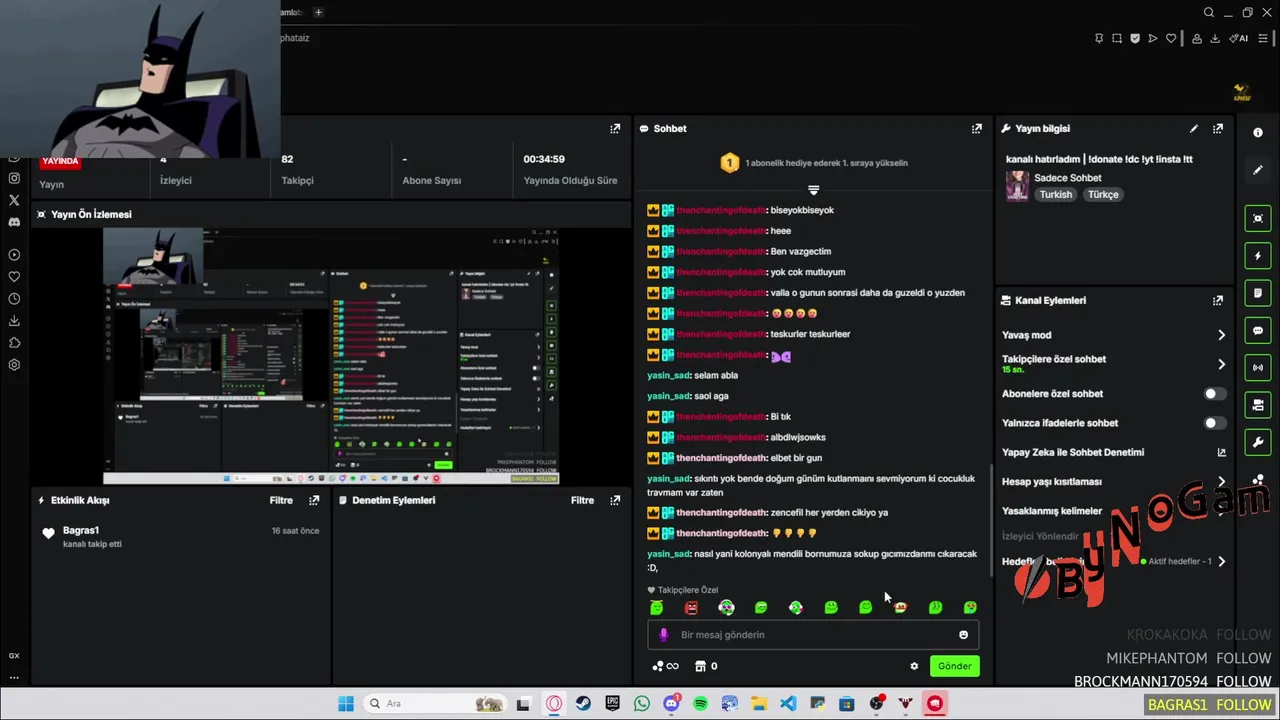Expand Yavaş mod options
1280x720 pixels.
(x=1221, y=335)
